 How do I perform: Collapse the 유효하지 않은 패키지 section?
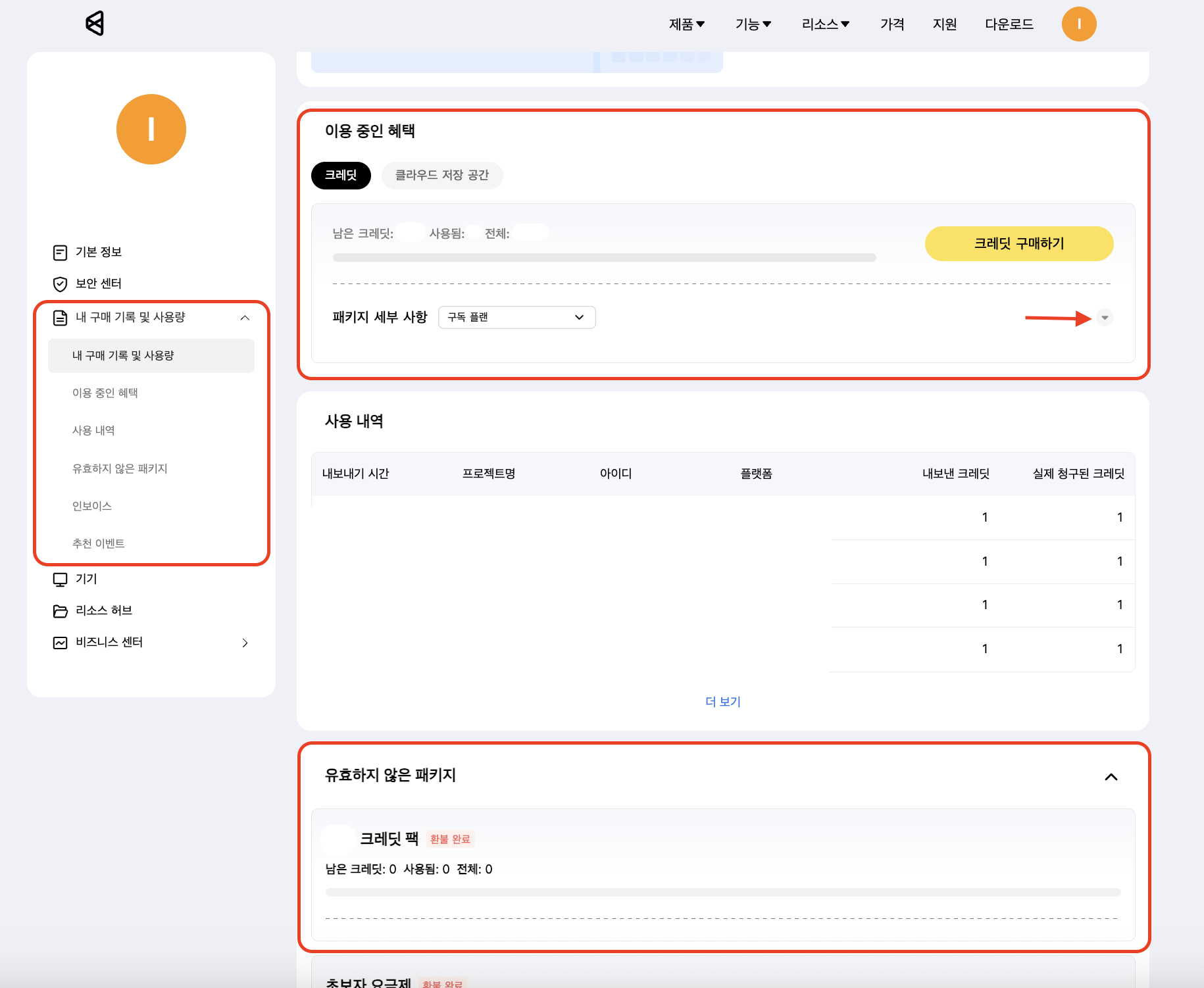[x=1111, y=777]
